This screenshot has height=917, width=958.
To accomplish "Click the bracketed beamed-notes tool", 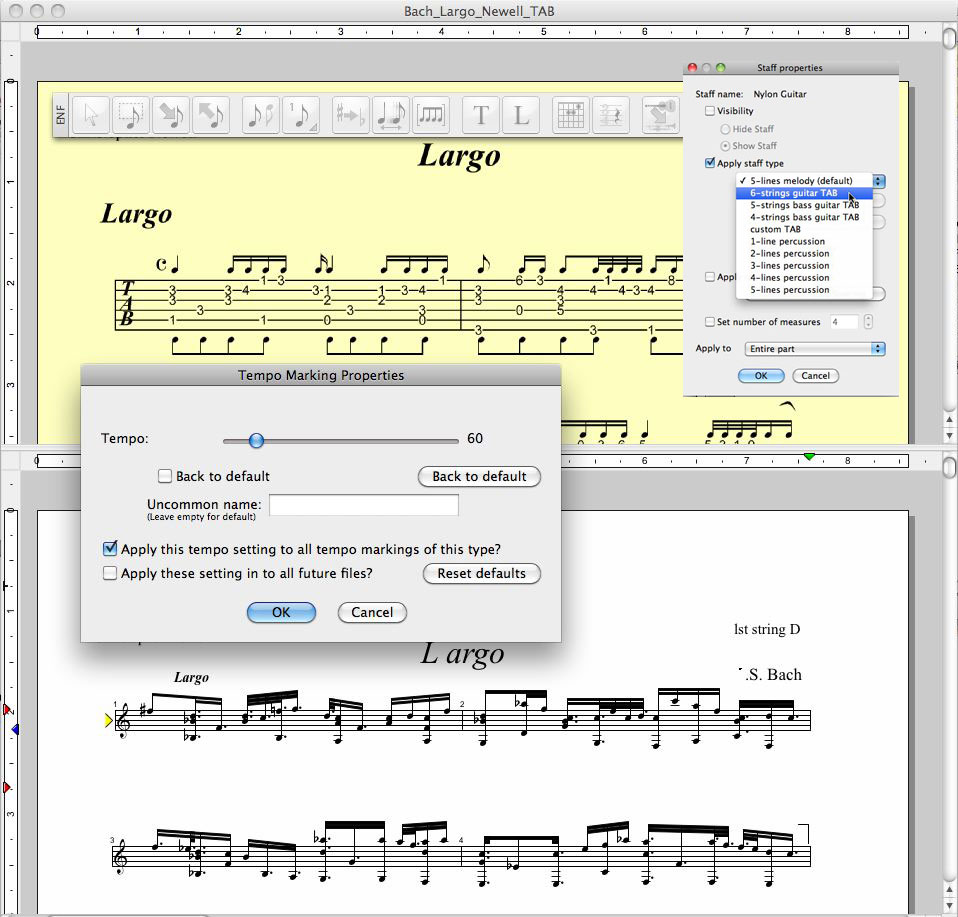I will [431, 115].
